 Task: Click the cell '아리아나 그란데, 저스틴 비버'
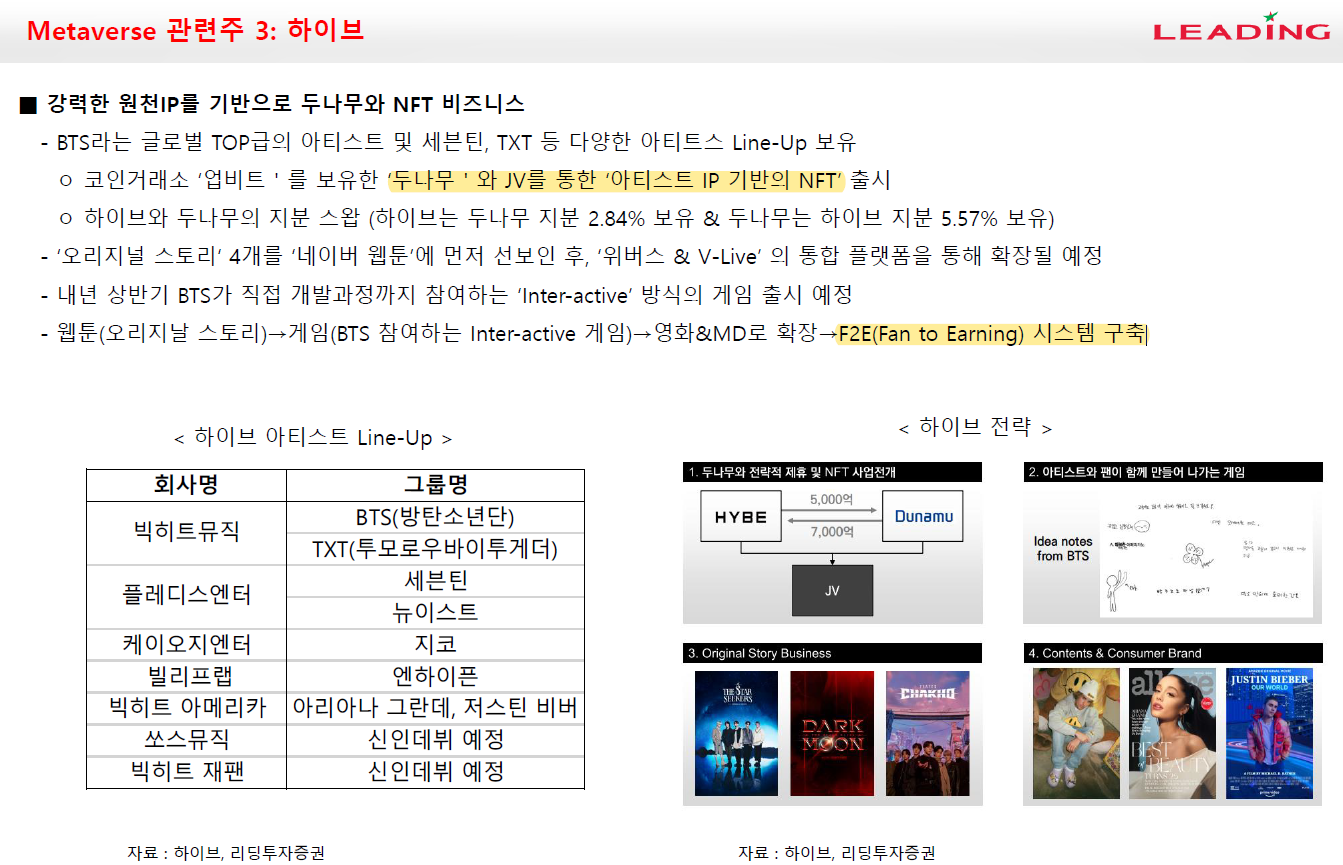(x=435, y=708)
